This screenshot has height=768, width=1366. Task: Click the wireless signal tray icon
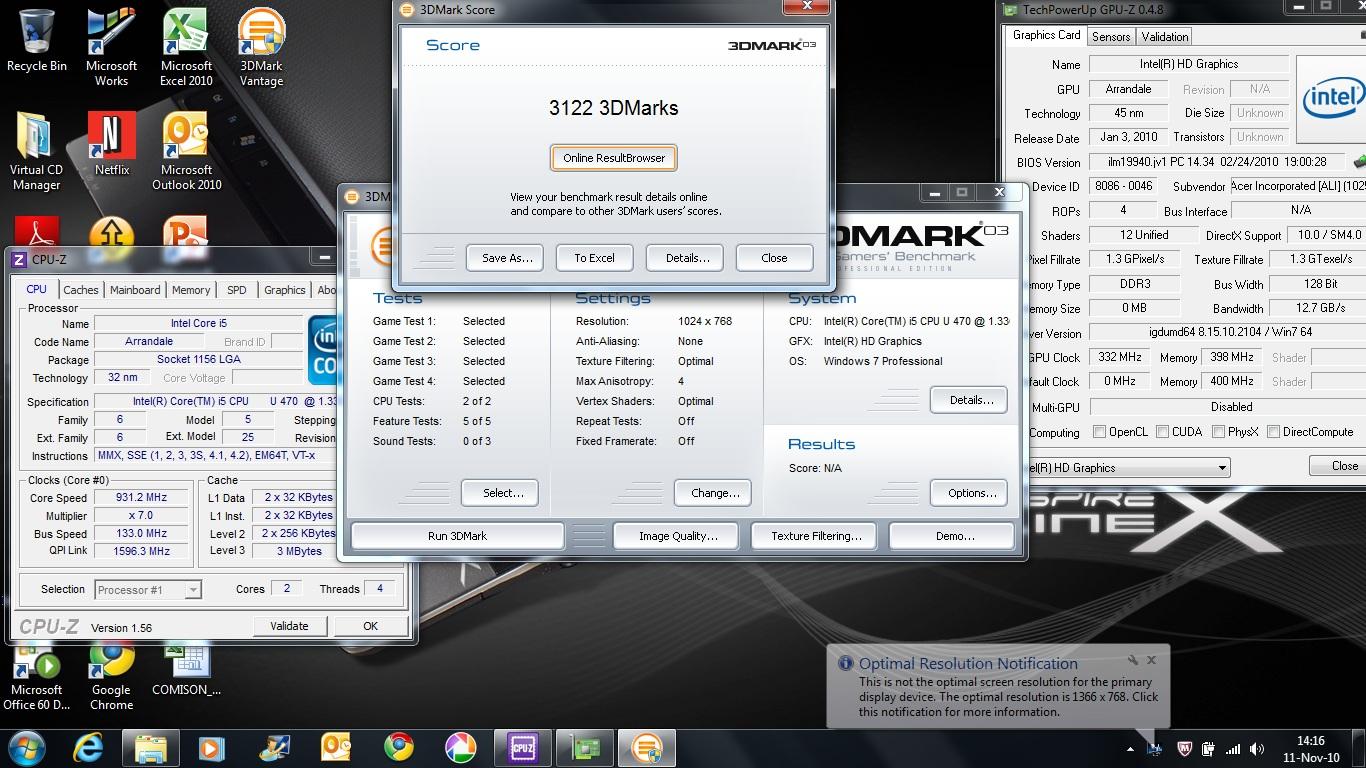tap(1232, 748)
